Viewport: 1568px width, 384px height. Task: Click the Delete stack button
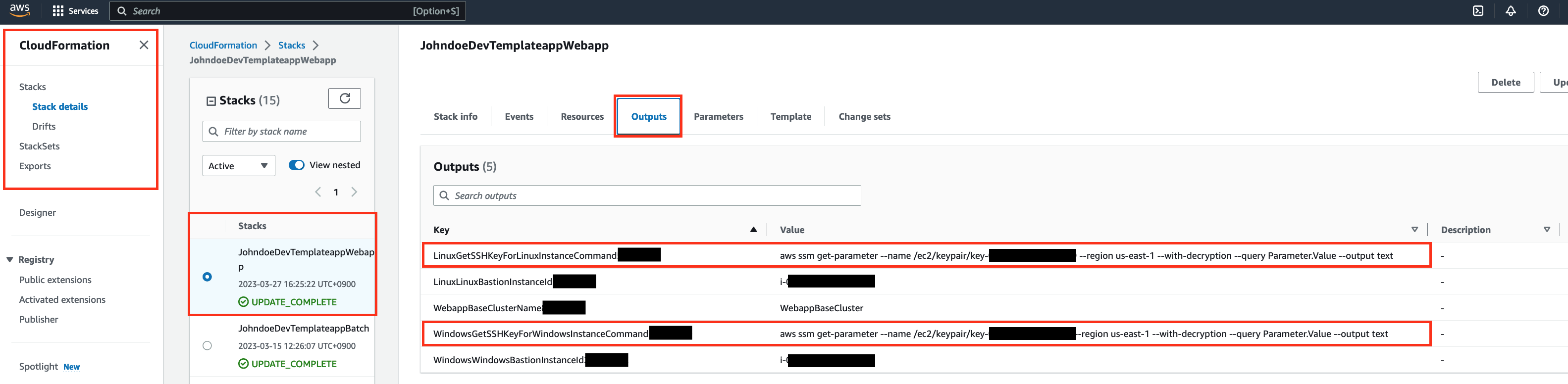1505,82
